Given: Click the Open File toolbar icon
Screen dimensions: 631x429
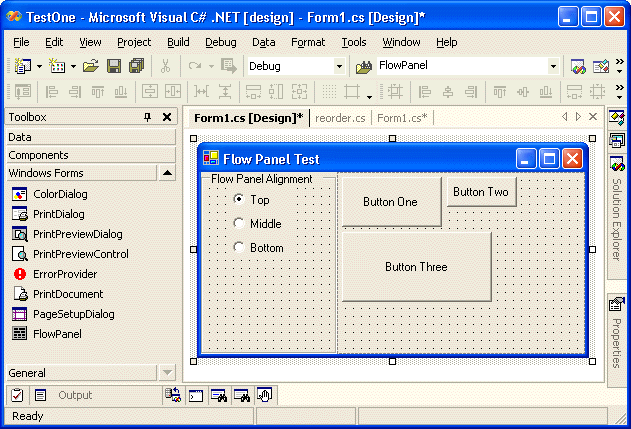Looking at the screenshot, I should [x=91, y=66].
